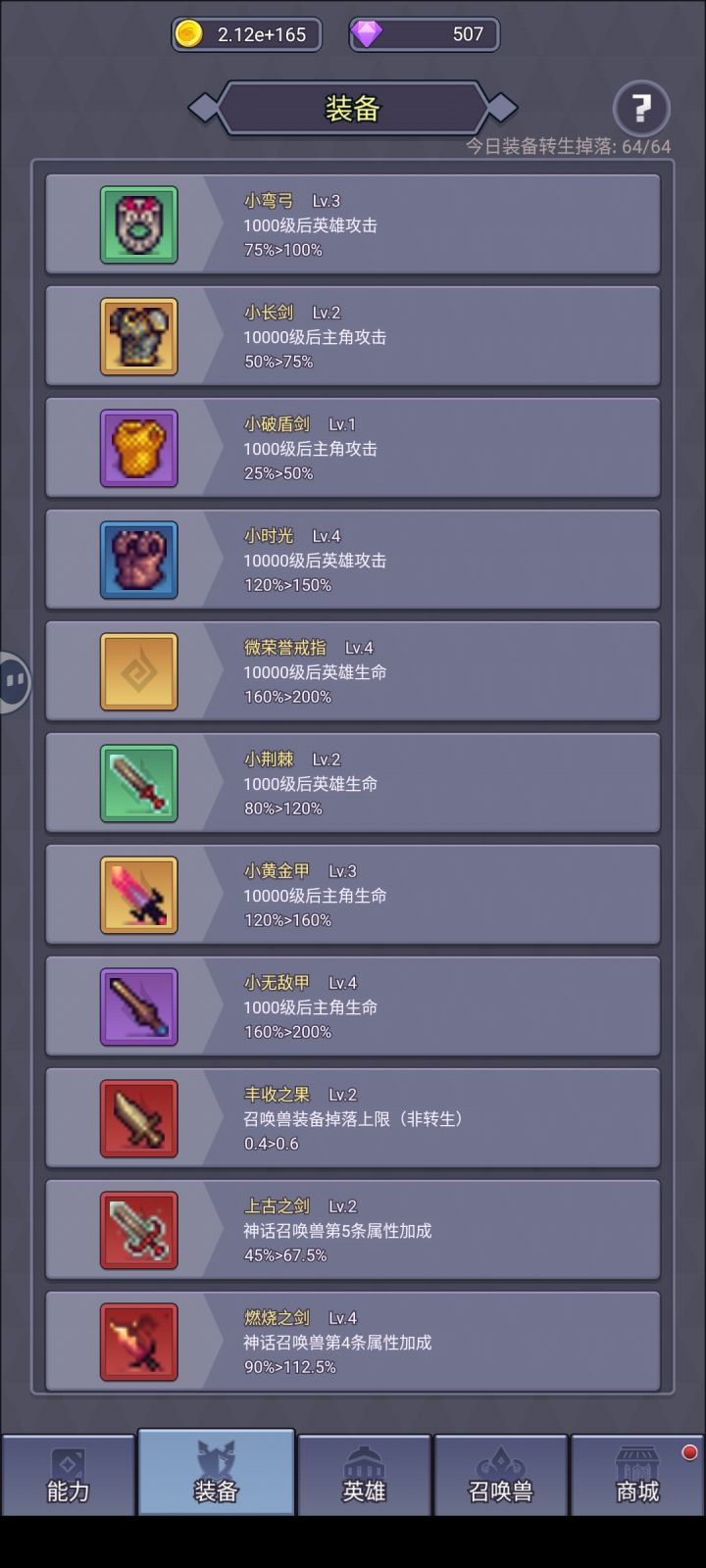
Task: Select the flaming sword icon for 燃烧之剑
Action: [139, 1343]
